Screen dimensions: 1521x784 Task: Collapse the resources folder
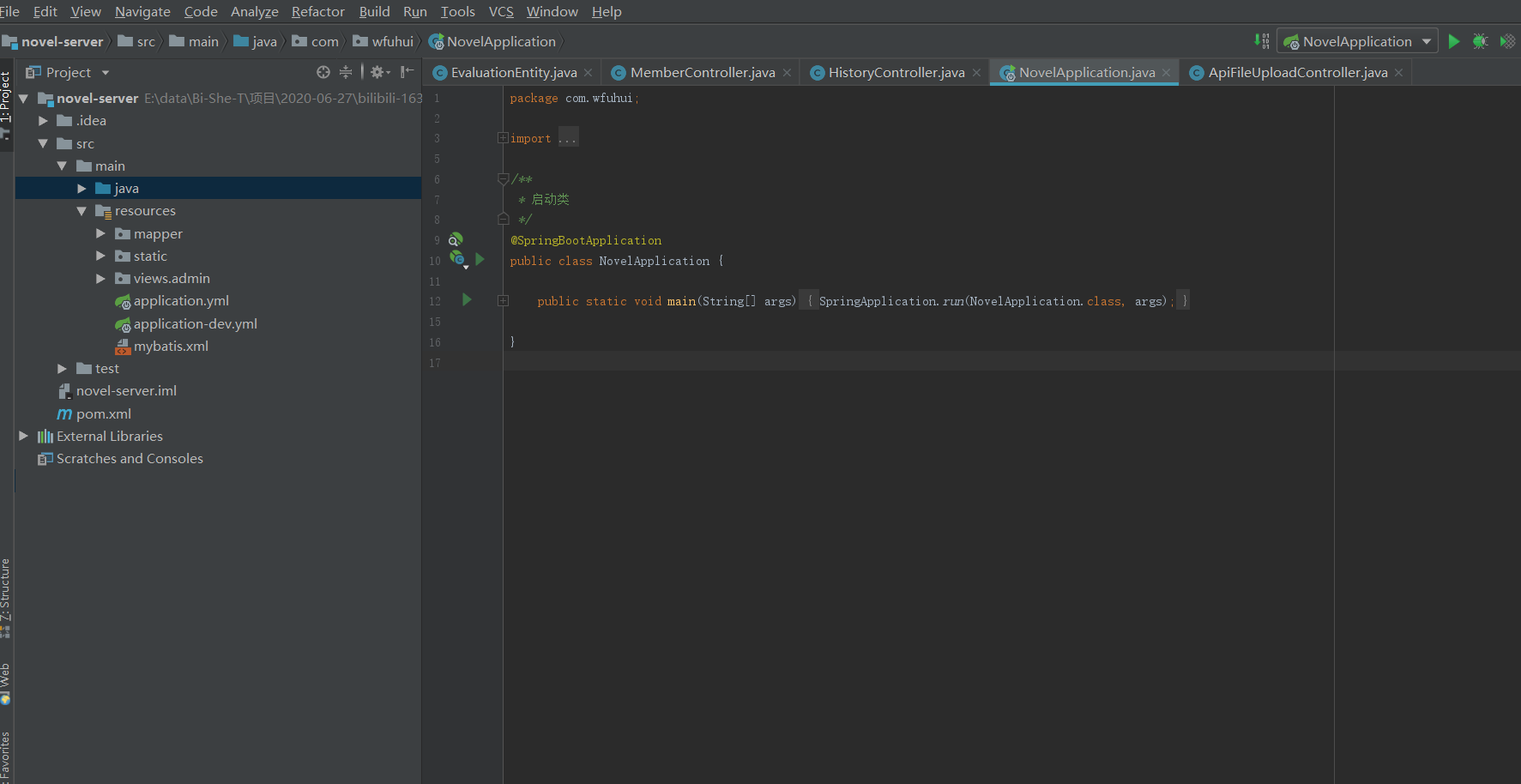(x=81, y=211)
